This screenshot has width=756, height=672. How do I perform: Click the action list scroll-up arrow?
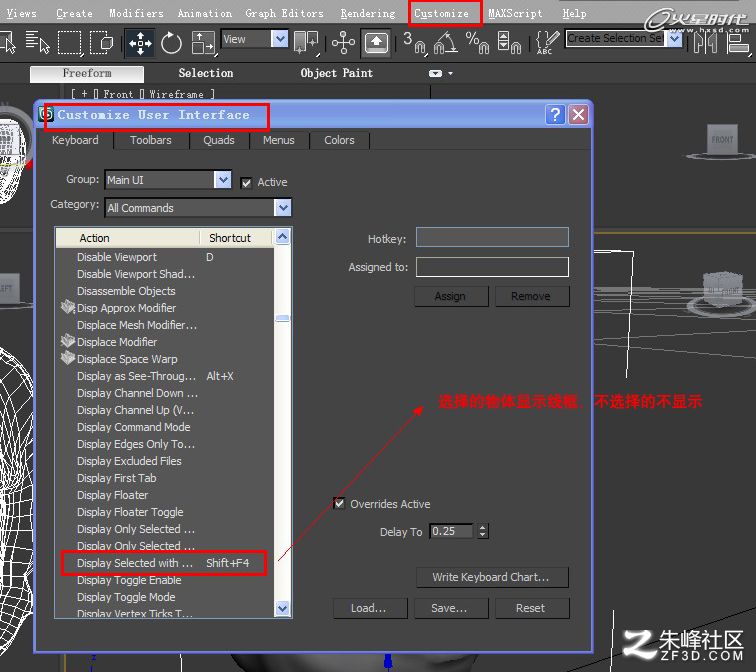pos(283,236)
